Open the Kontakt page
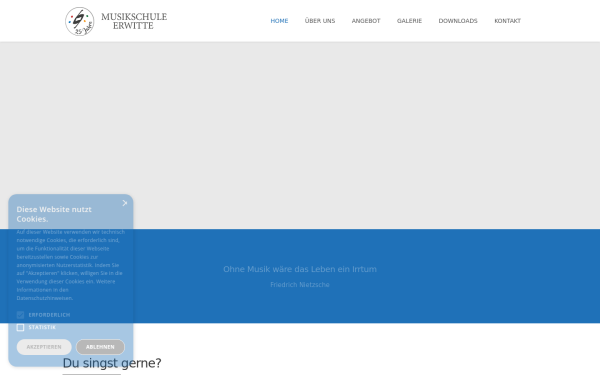The image size is (600, 375). (507, 21)
